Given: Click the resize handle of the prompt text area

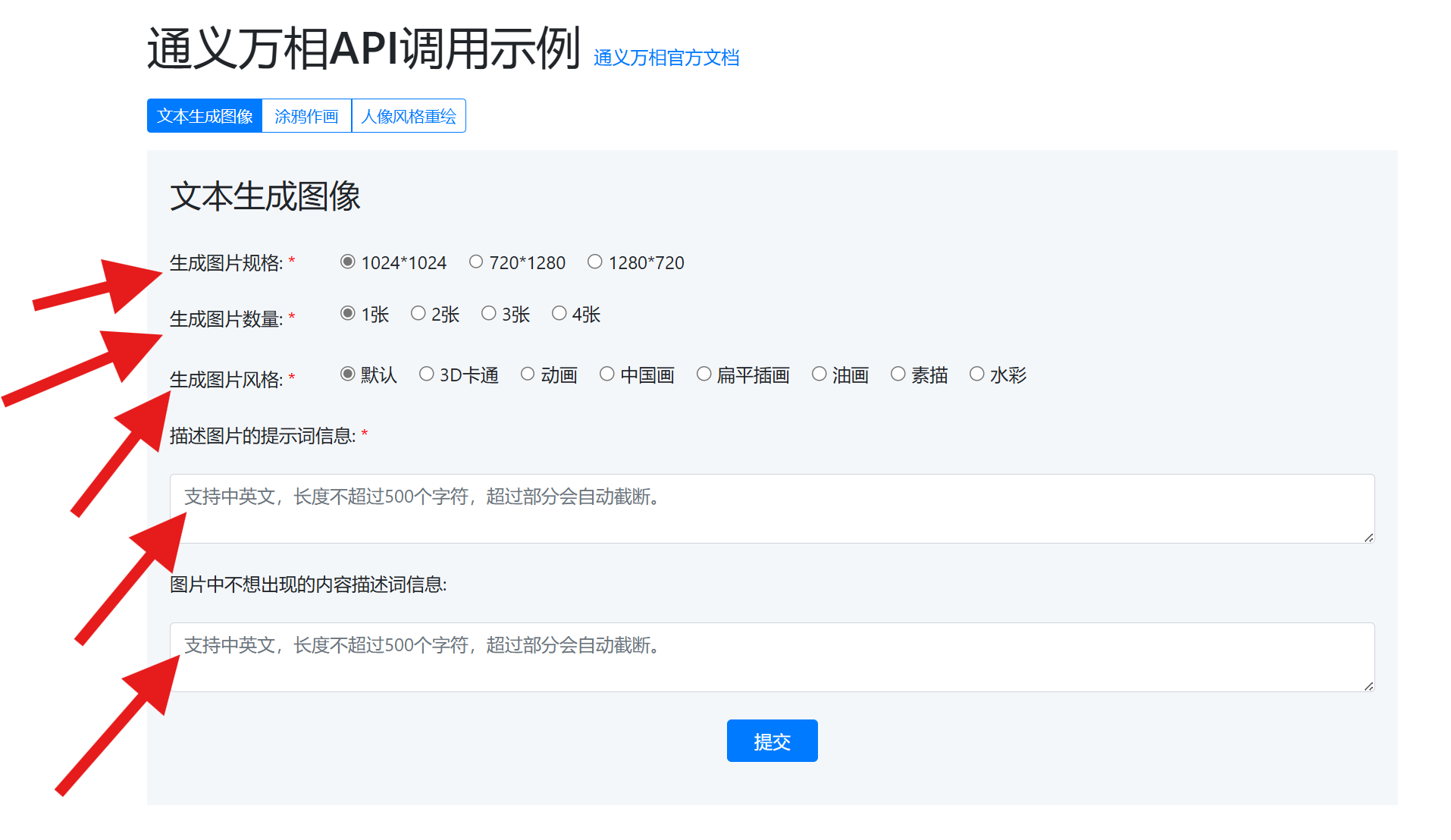Looking at the screenshot, I should click(x=1368, y=538).
